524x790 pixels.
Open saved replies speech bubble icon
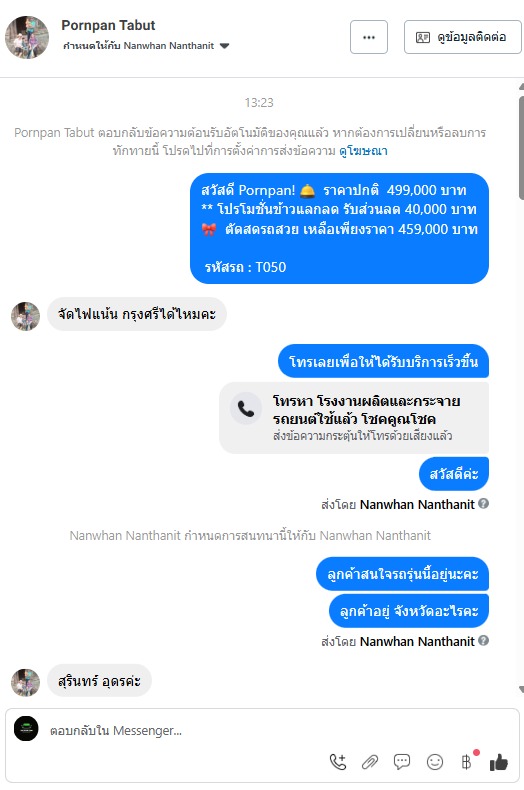402,762
